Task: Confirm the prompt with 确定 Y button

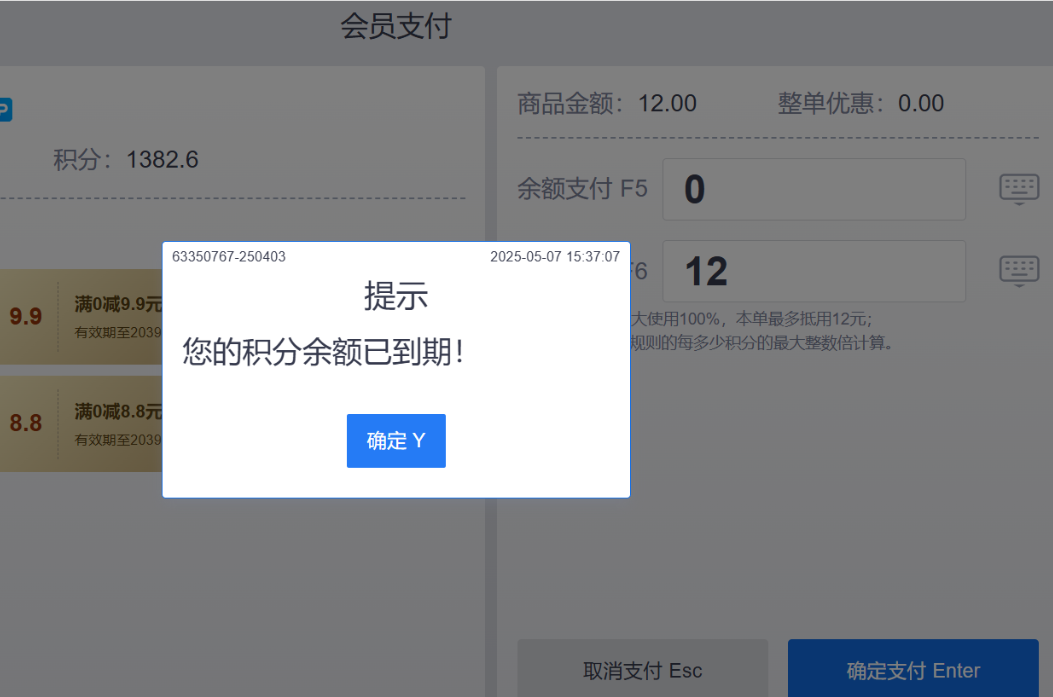Action: pyautogui.click(x=396, y=440)
